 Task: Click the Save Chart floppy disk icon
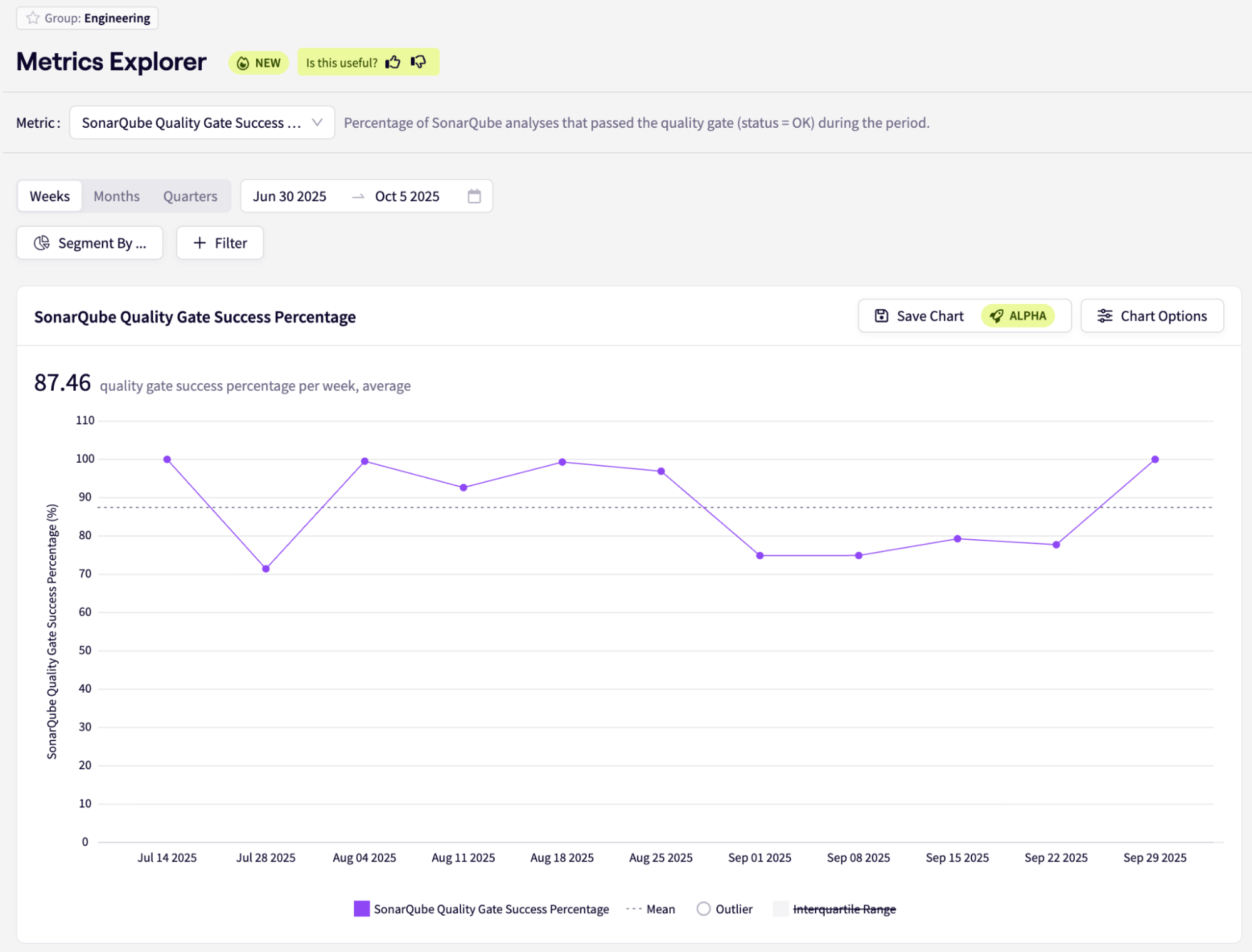coord(881,316)
